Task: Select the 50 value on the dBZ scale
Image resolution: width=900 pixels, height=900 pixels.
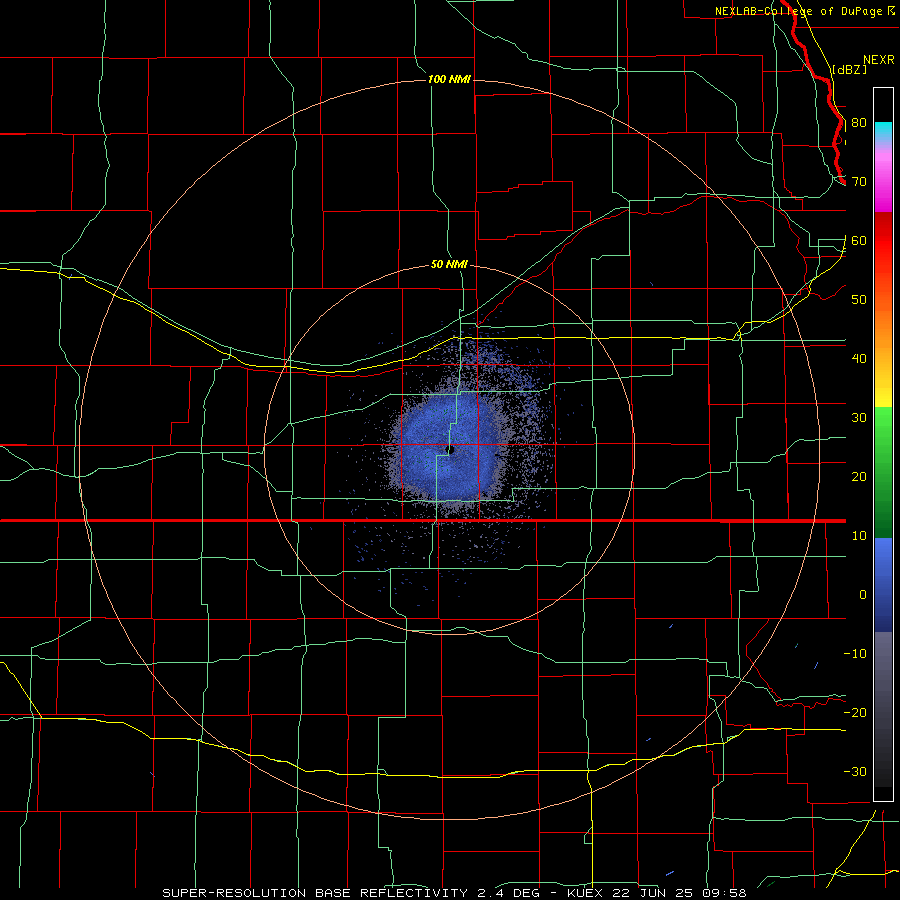Action: pos(859,300)
